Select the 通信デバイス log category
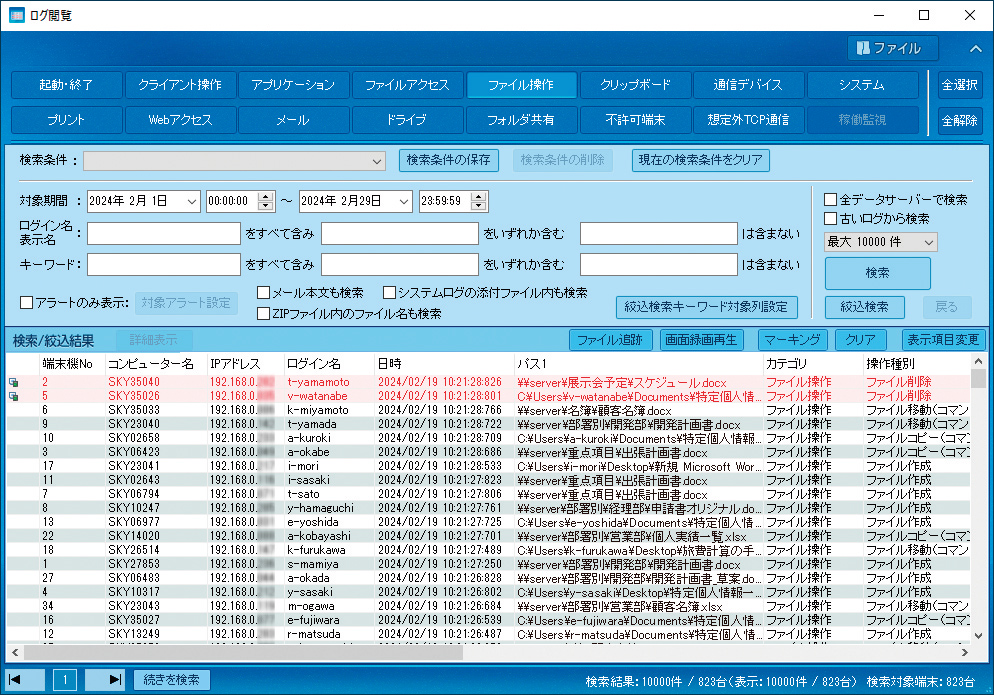The width and height of the screenshot is (994, 695). pyautogui.click(x=749, y=85)
